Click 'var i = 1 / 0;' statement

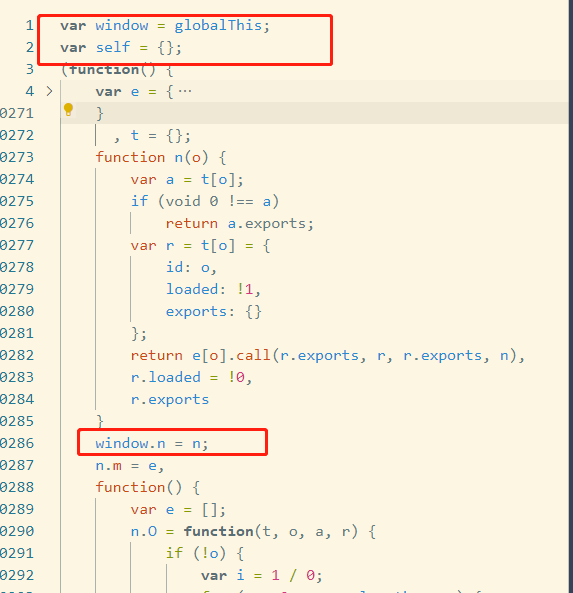pos(262,575)
